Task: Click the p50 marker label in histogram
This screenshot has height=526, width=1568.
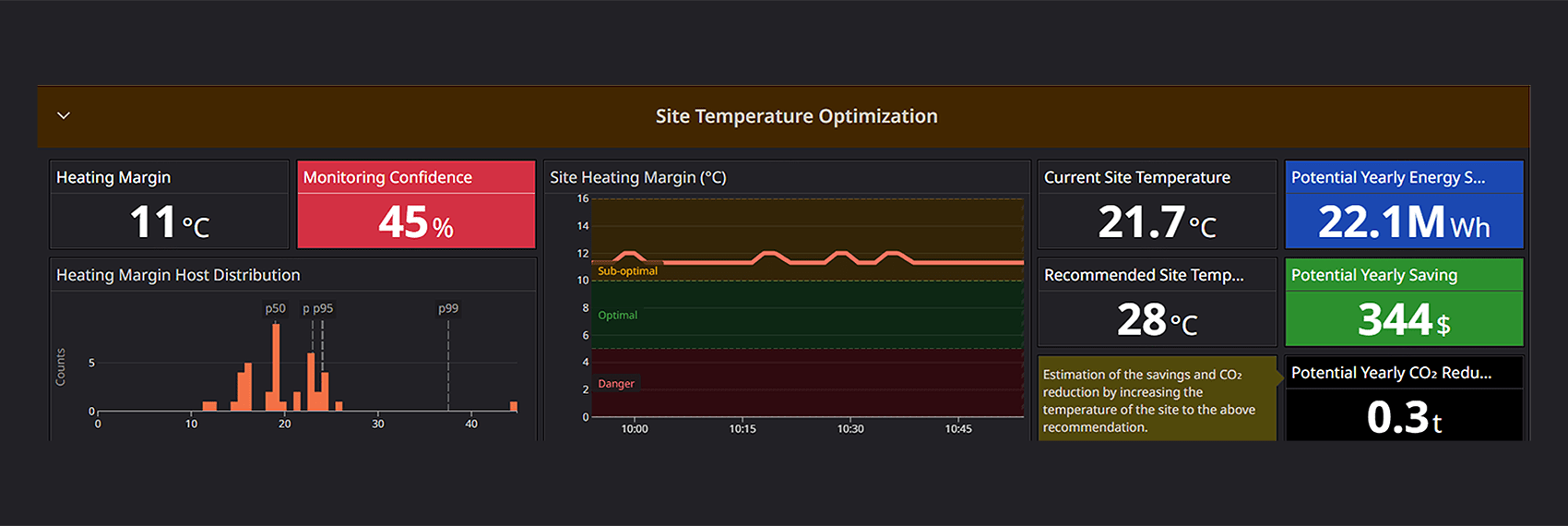Action: [275, 308]
